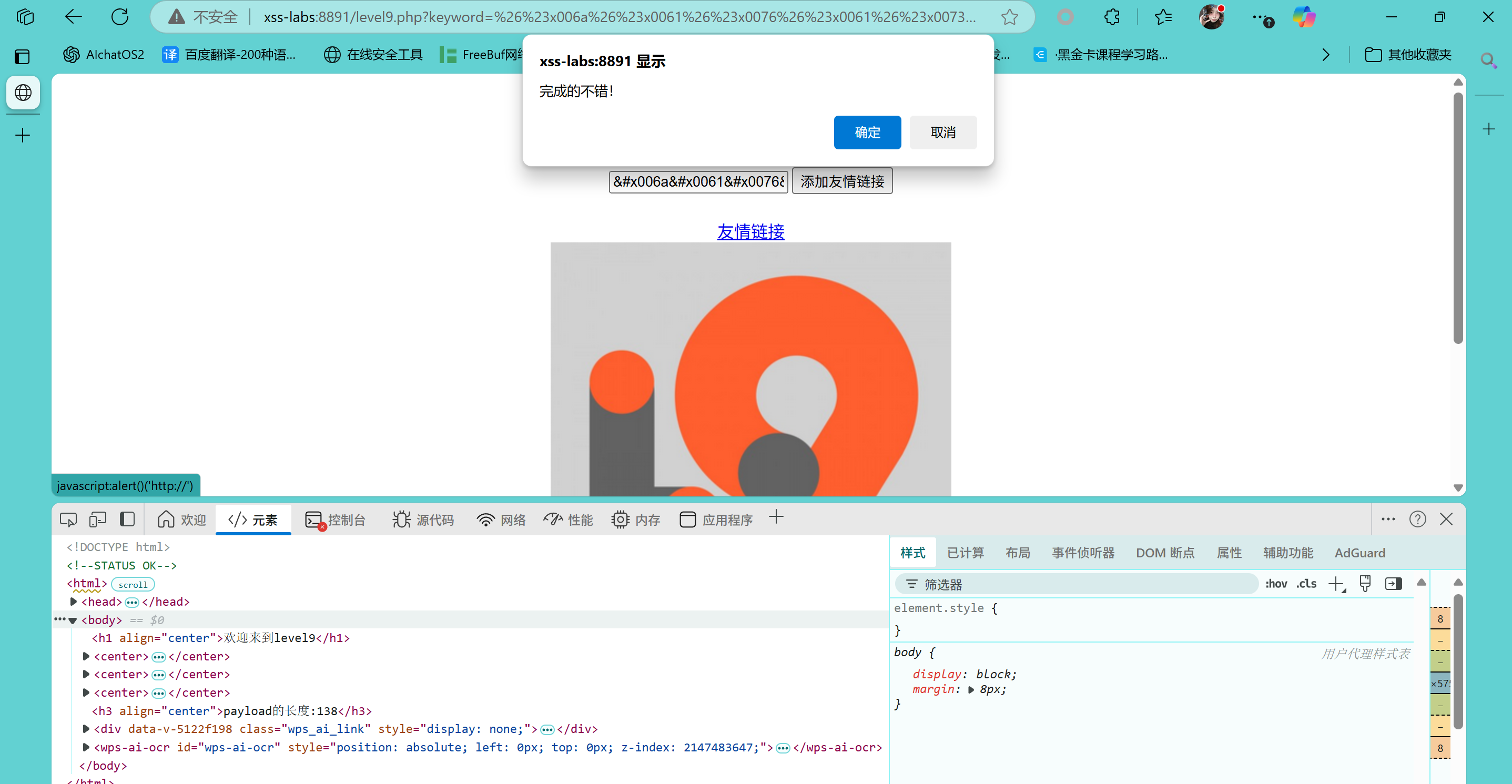Click the page vertical scrollbar thumb

coord(1457,217)
